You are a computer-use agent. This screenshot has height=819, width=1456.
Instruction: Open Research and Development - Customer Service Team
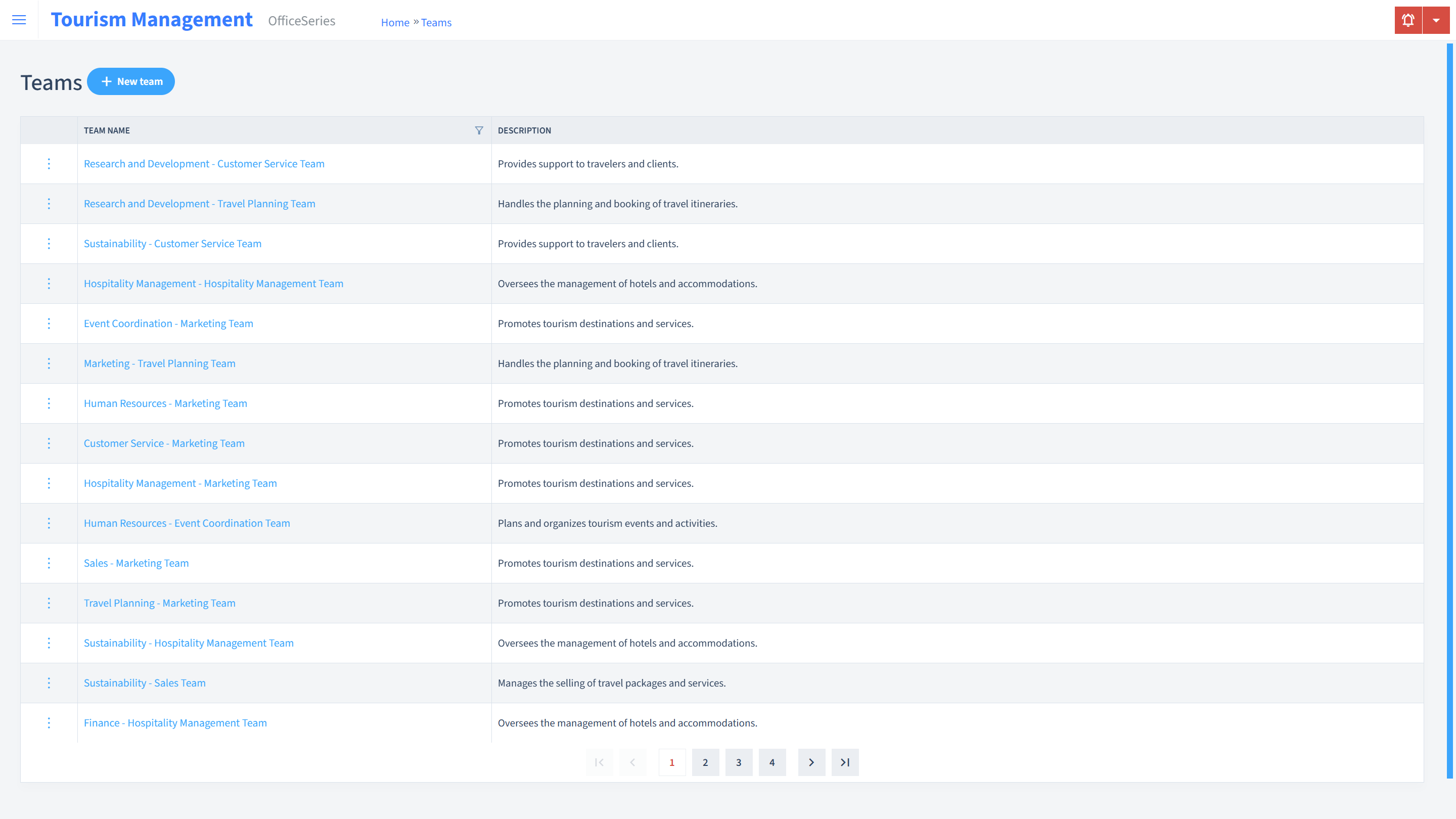204,163
